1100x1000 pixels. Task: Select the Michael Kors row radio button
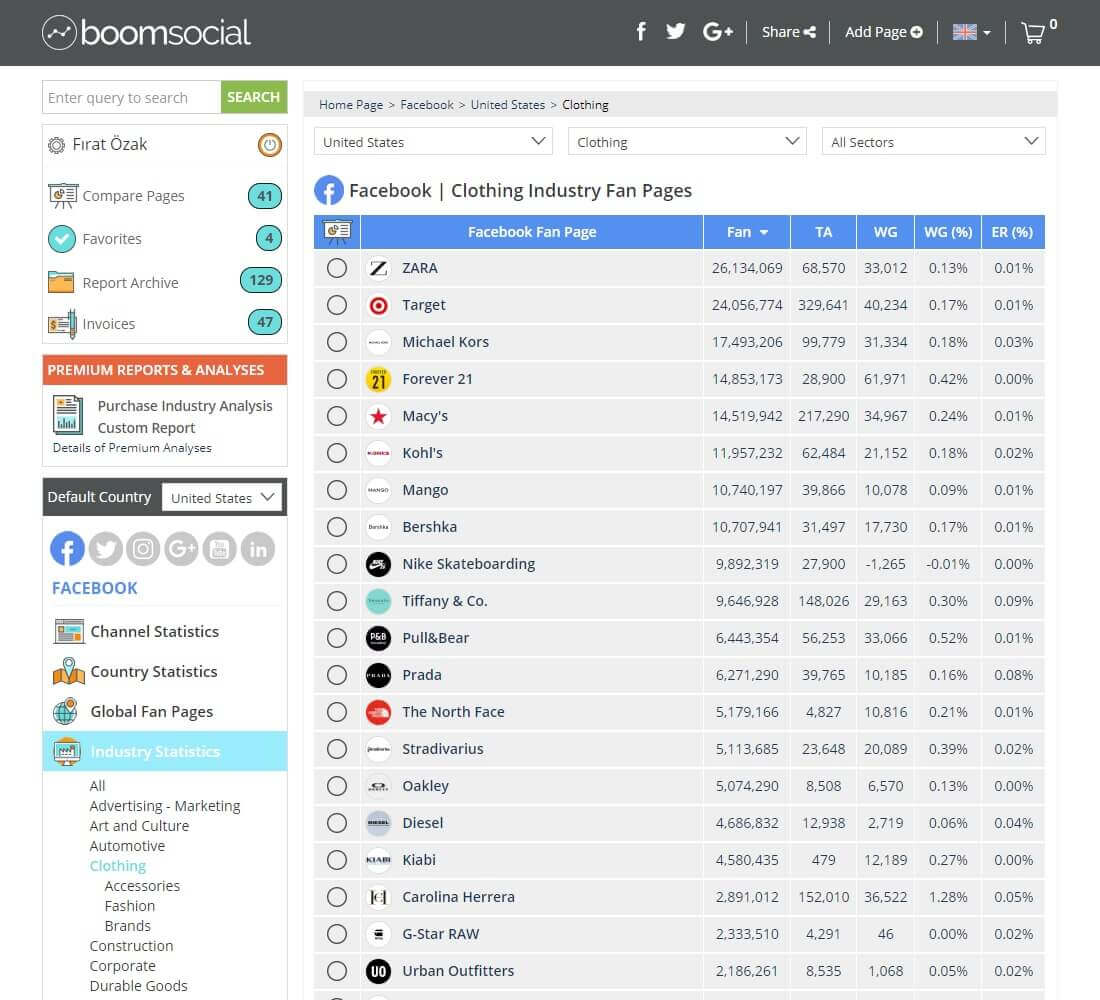[x=337, y=342]
